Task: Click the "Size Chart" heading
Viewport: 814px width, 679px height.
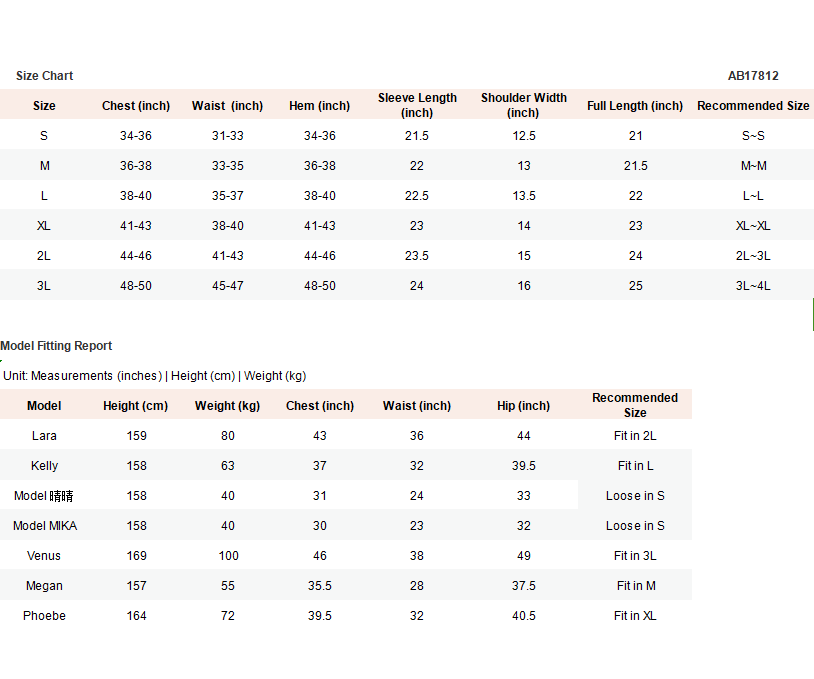Action: pos(45,76)
